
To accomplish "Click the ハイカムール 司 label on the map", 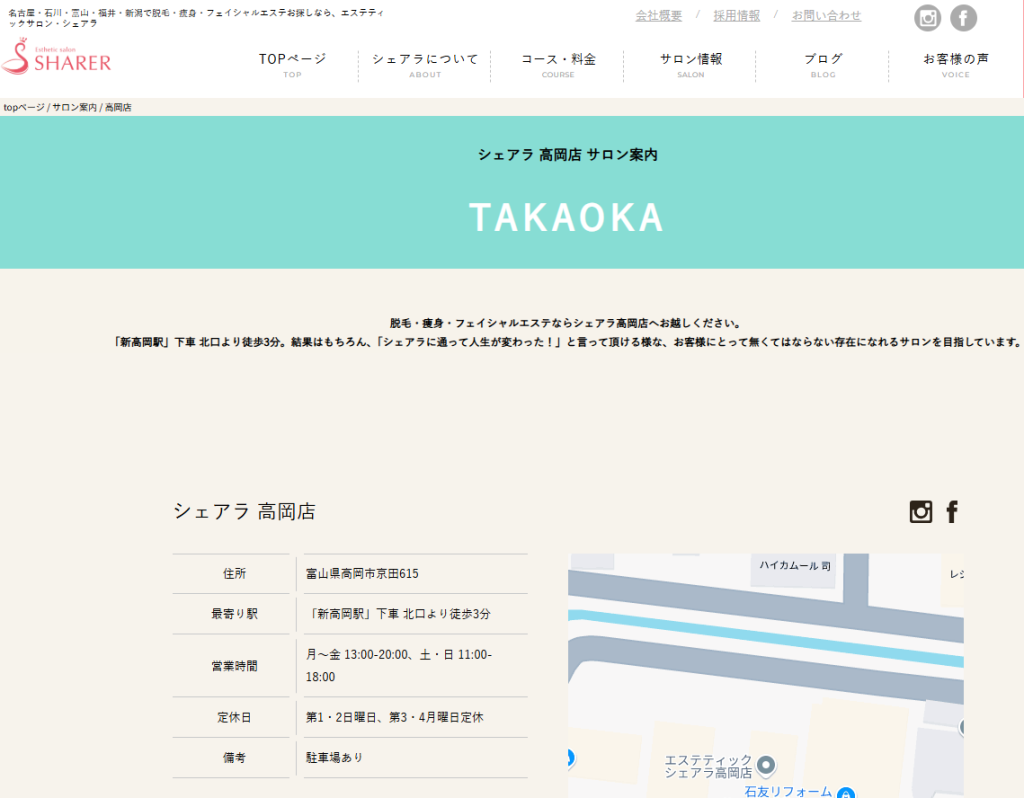I will click(x=794, y=566).
